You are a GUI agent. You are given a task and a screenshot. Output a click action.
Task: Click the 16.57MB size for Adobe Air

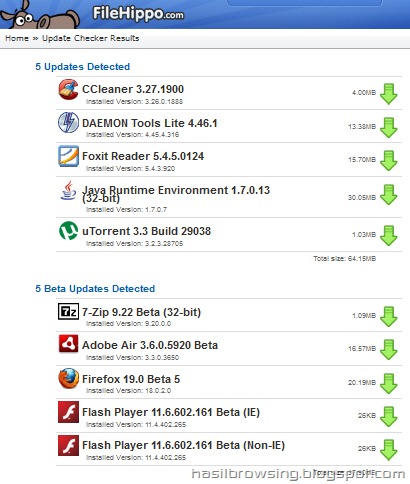(x=362, y=348)
